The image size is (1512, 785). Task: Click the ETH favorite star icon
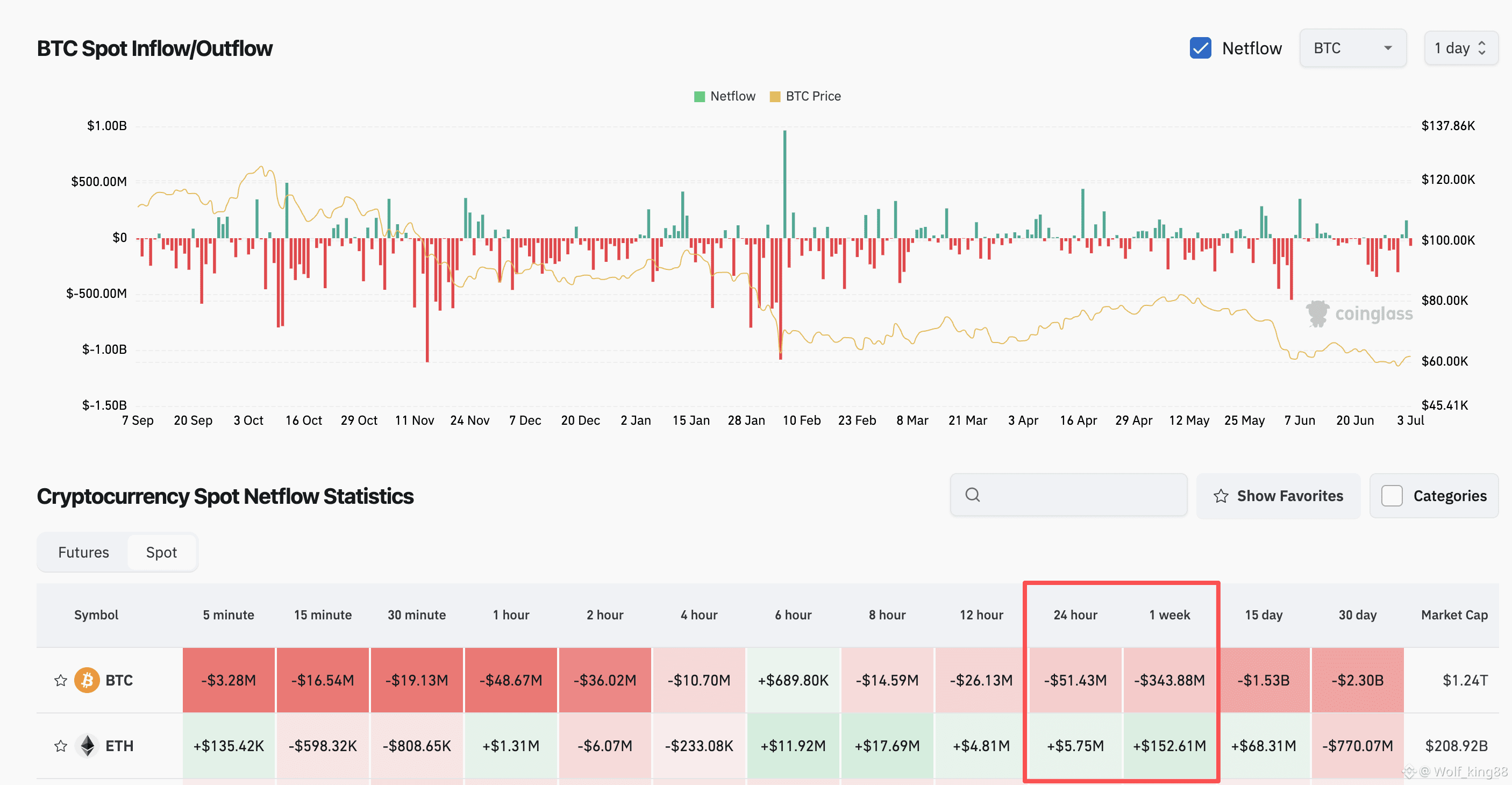60,746
